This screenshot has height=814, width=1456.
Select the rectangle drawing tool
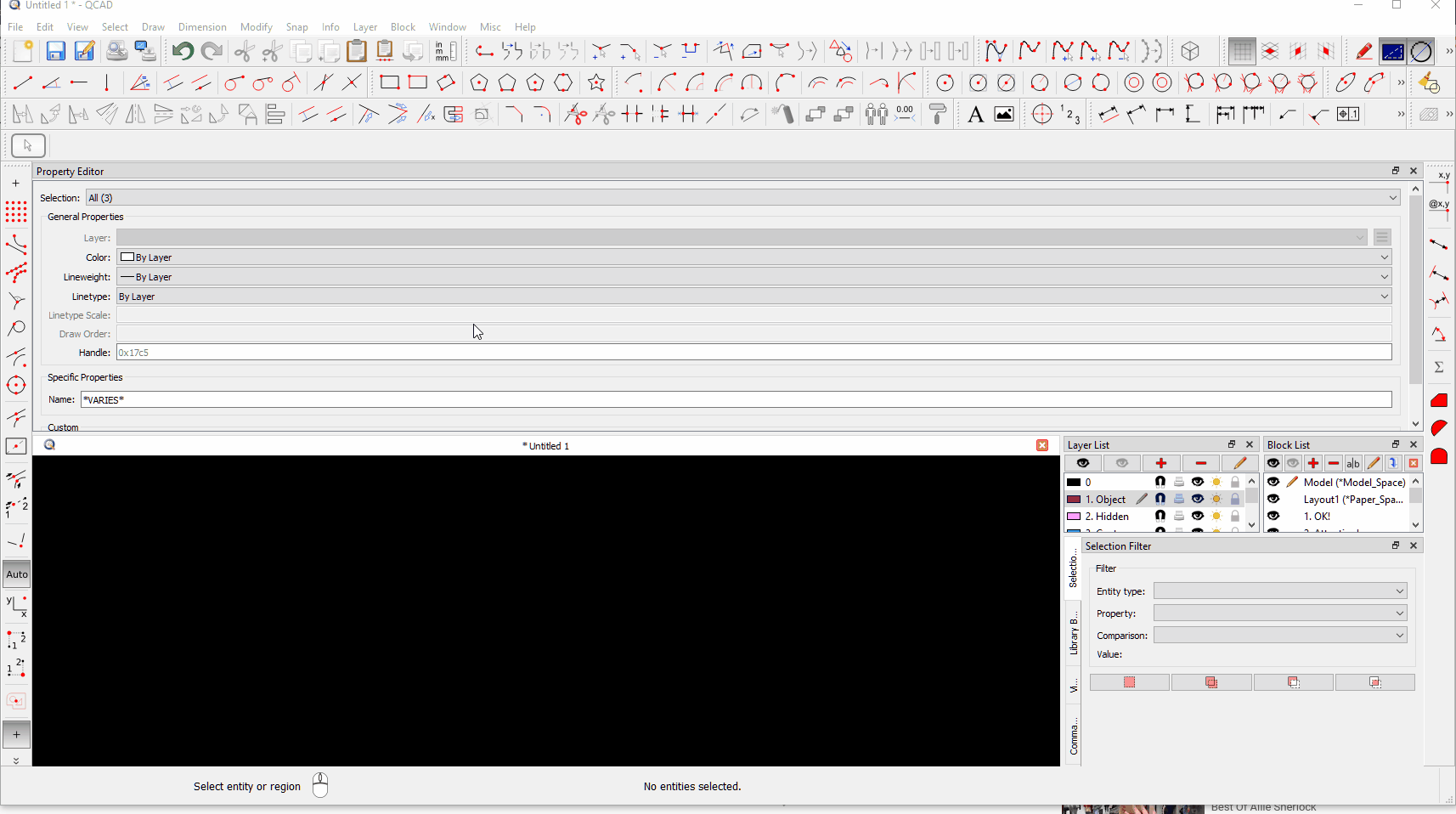coord(389,82)
